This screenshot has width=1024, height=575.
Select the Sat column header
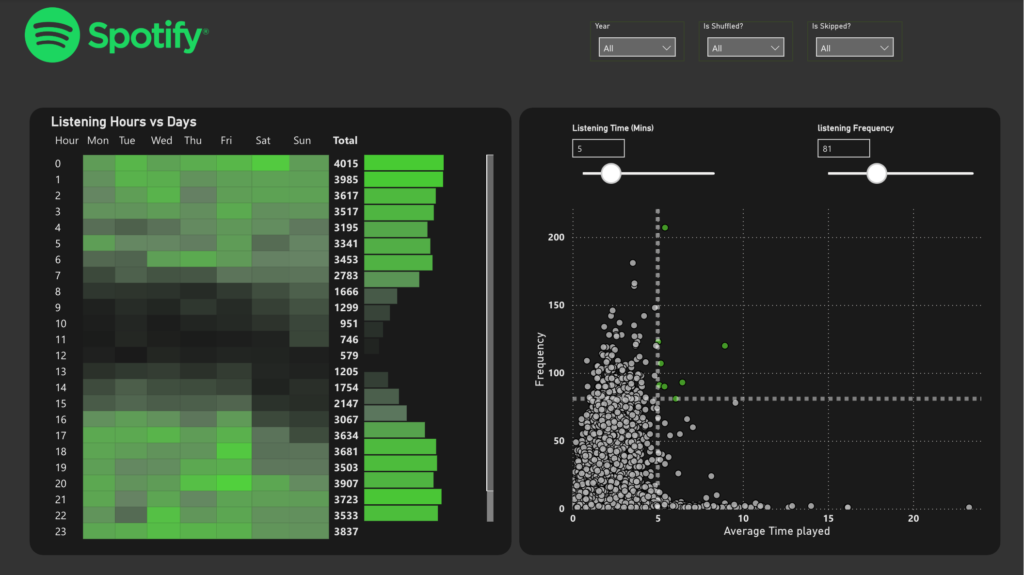point(263,141)
